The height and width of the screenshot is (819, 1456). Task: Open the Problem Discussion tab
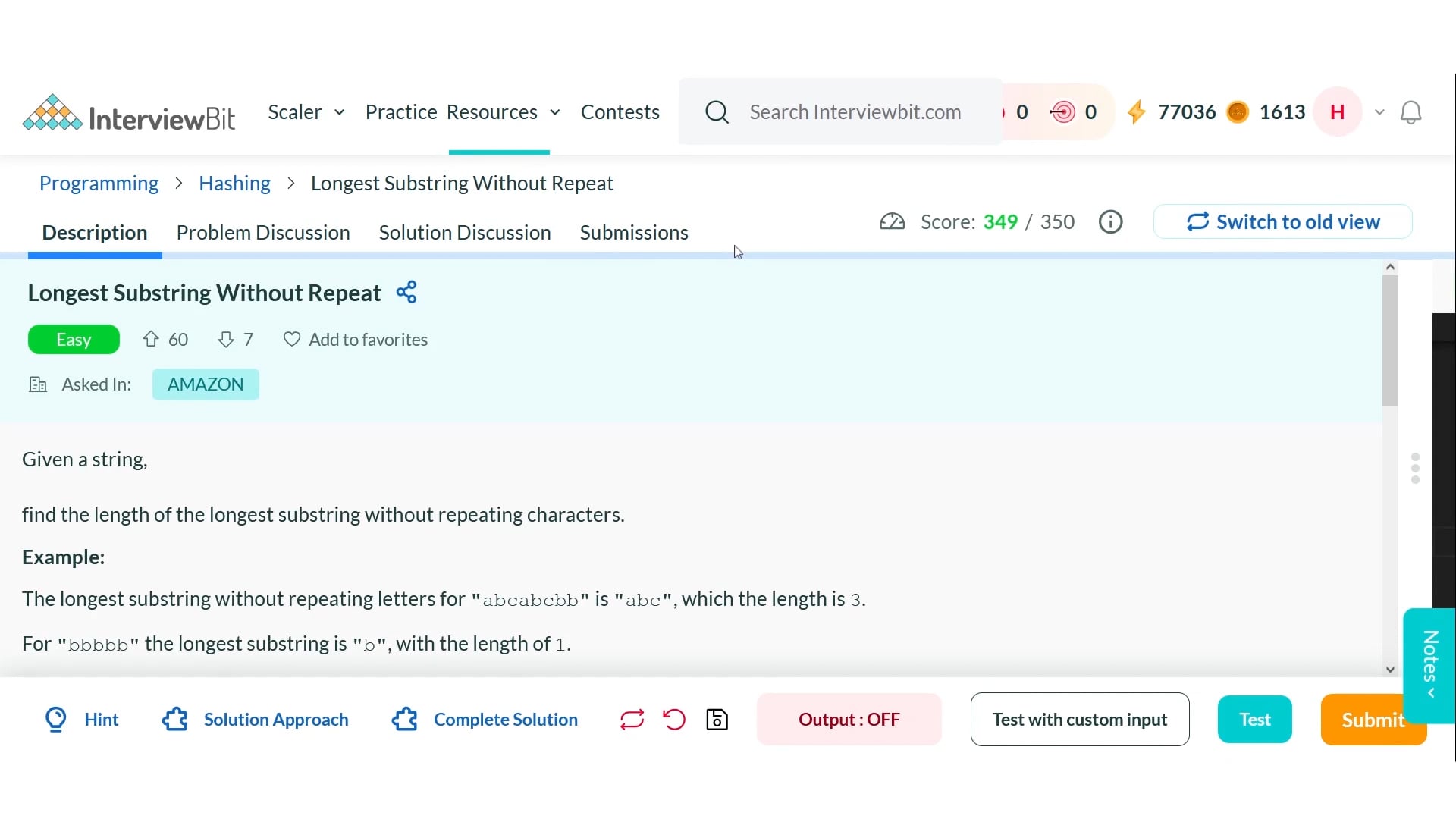coord(263,232)
